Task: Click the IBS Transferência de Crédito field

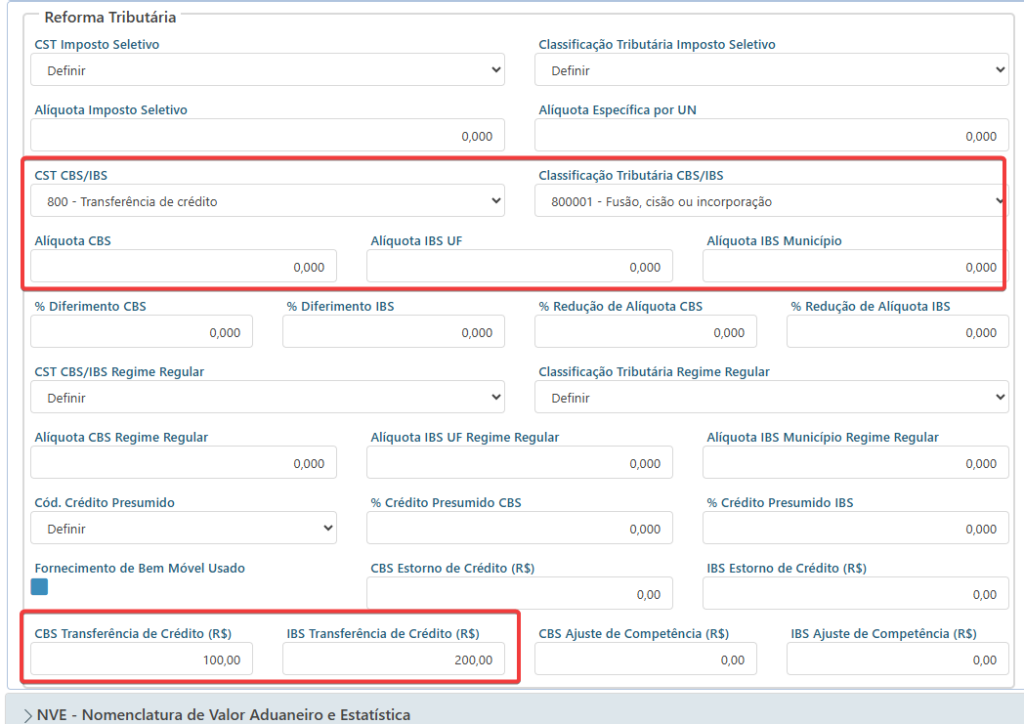Action: coord(393,659)
